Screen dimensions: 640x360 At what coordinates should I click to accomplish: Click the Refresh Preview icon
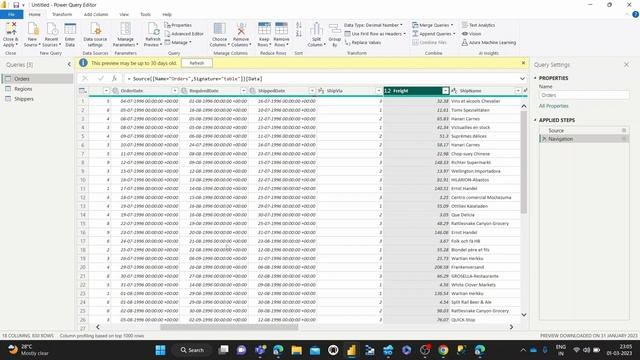153,29
